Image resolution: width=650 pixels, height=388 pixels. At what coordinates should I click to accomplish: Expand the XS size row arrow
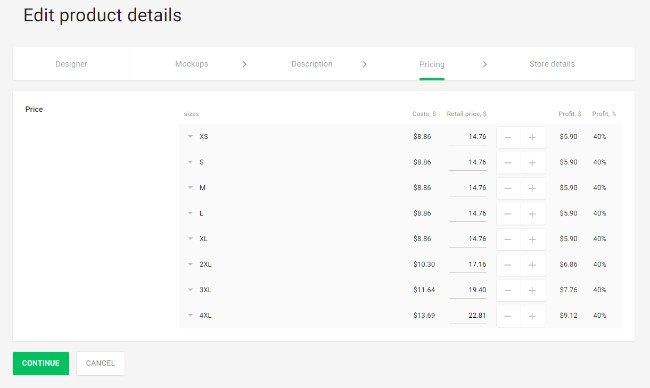tap(190, 136)
